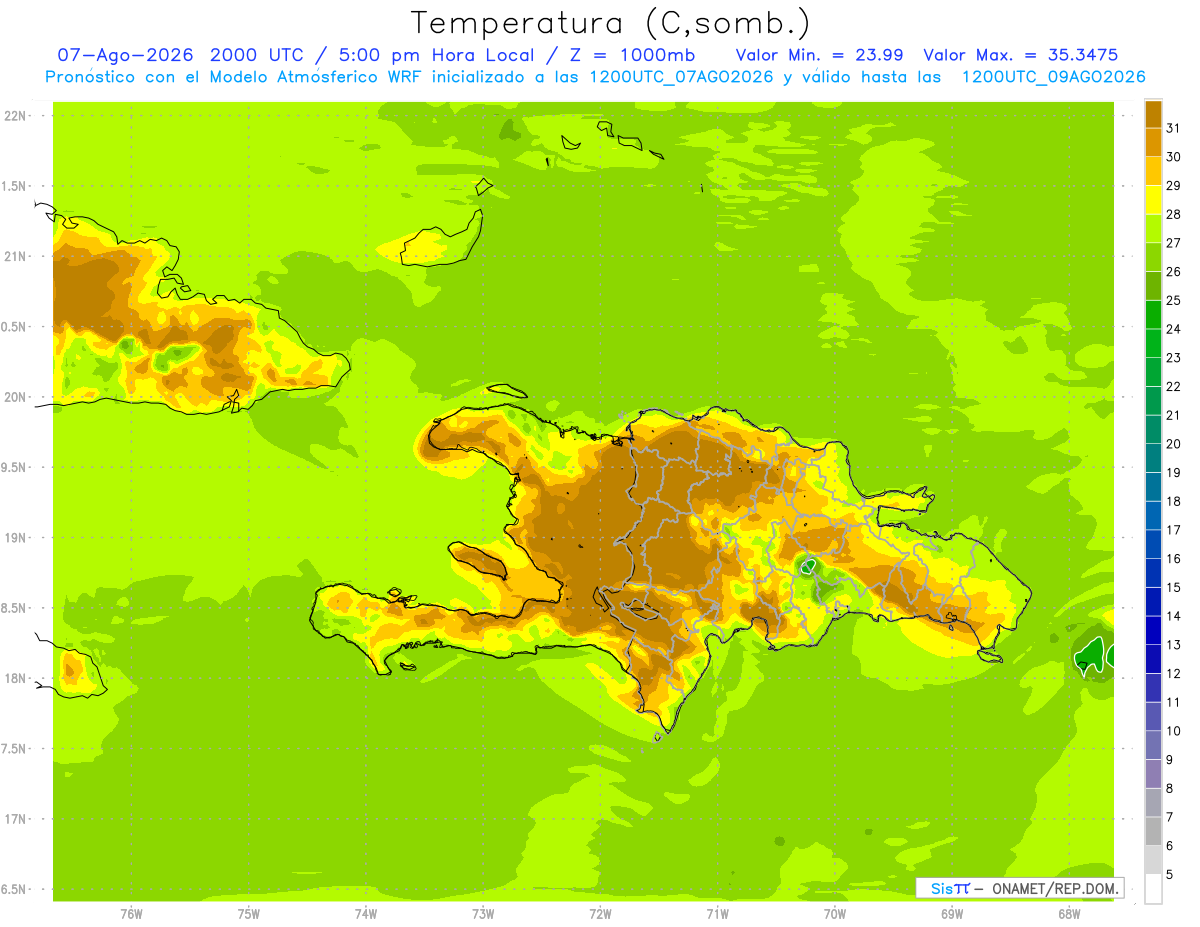
Task: Click the "17N" latitude label
Action: click(15, 819)
